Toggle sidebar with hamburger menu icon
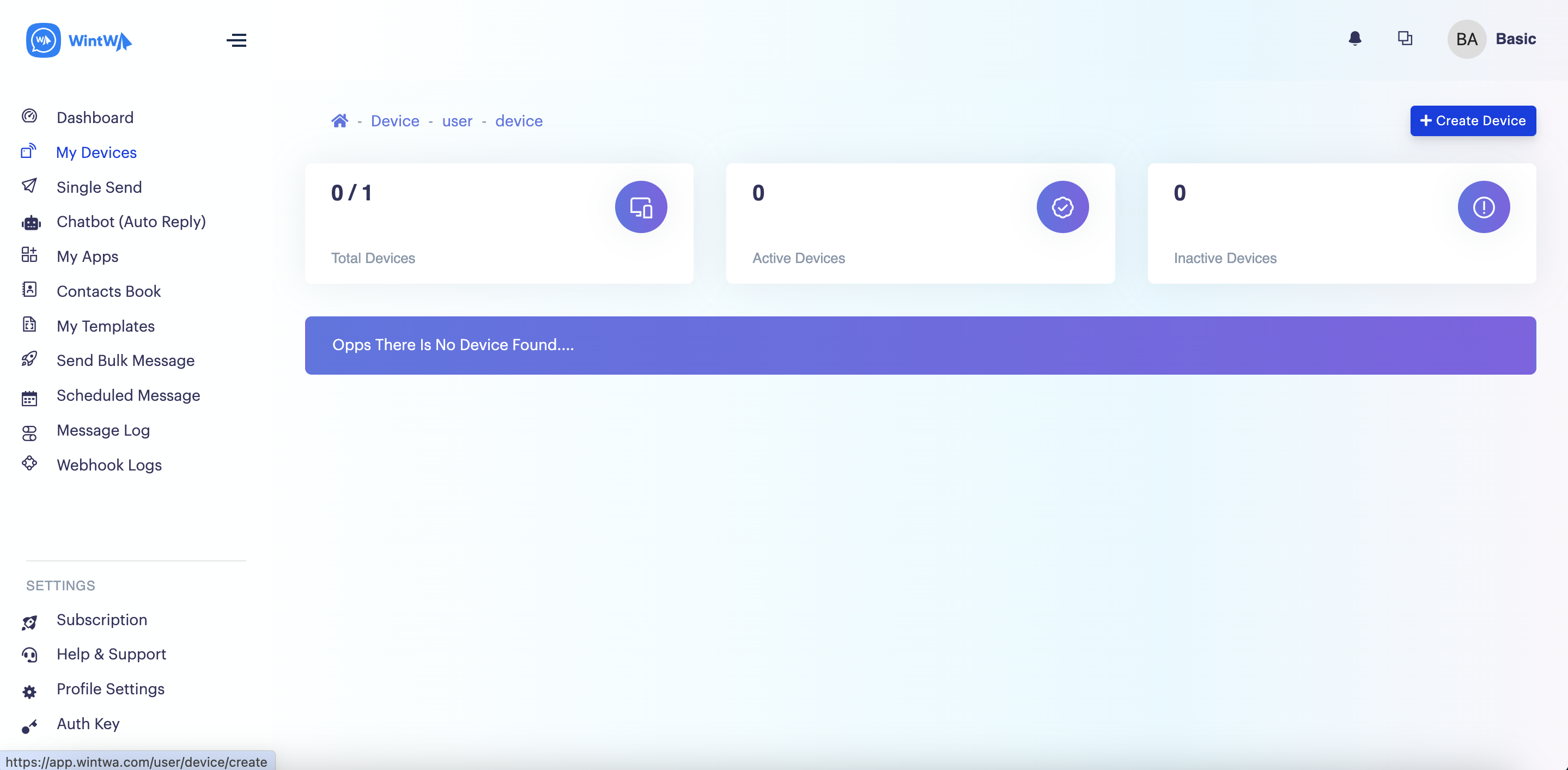The height and width of the screenshot is (770, 1568). pyautogui.click(x=236, y=40)
